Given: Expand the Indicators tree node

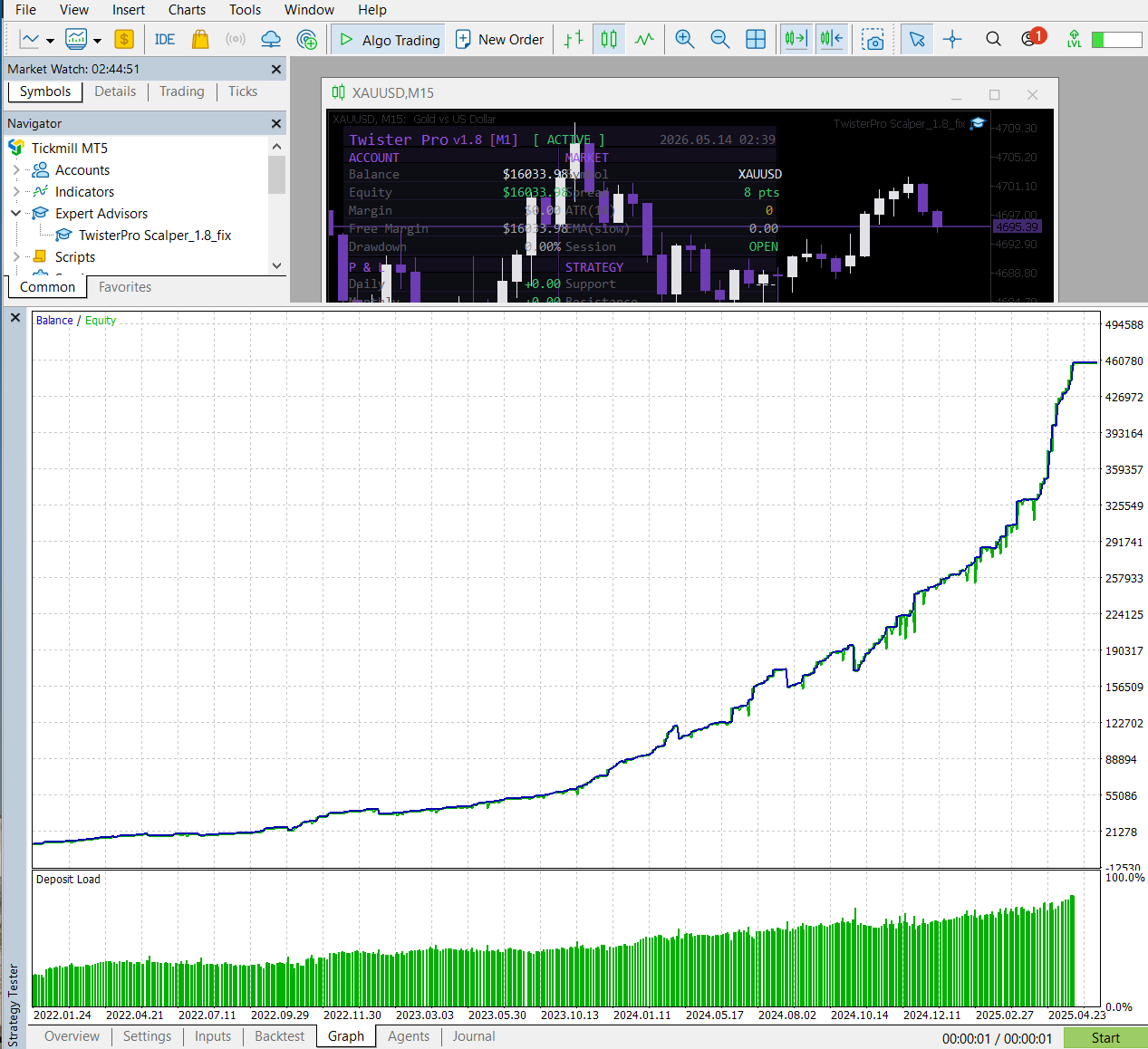Looking at the screenshot, I should pos(15,191).
